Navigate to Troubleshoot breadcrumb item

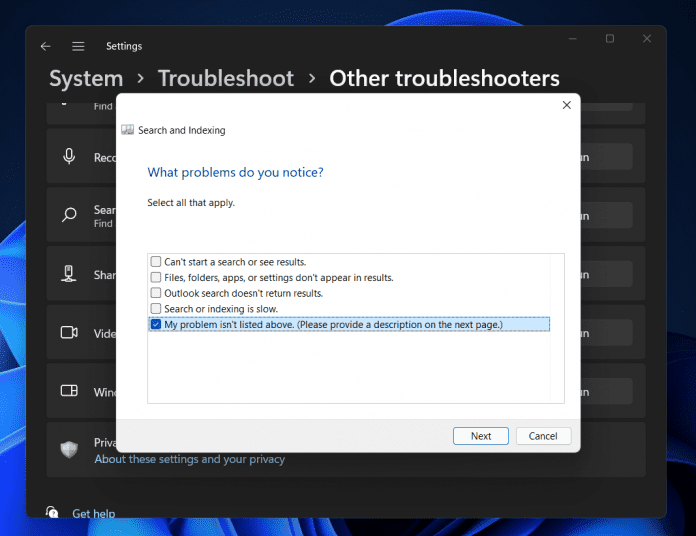226,78
